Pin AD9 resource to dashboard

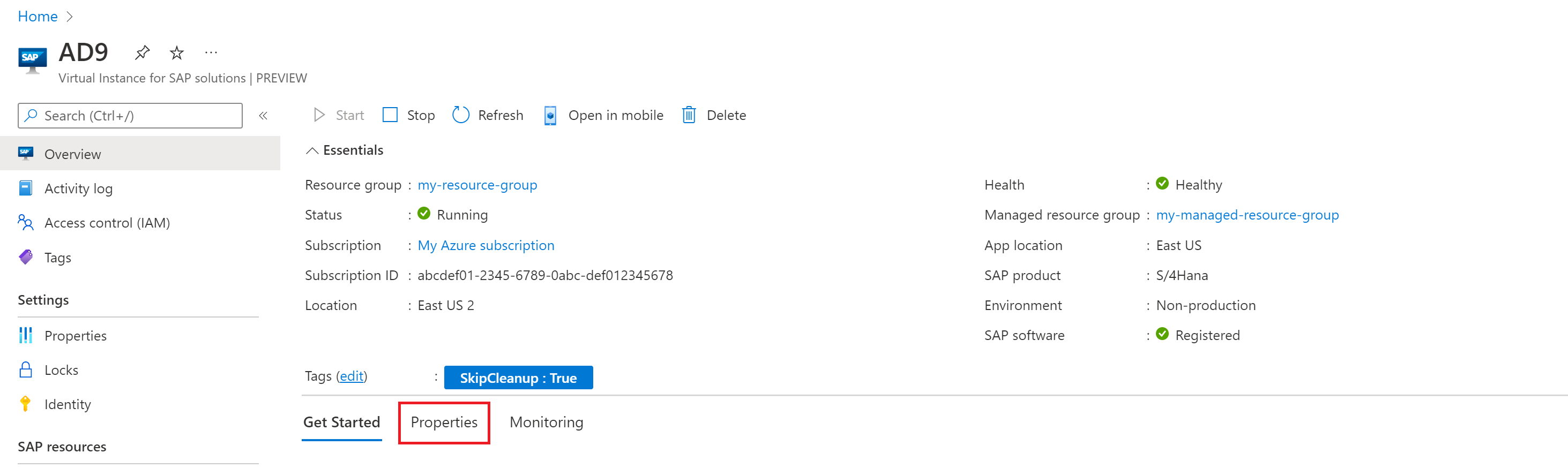[x=143, y=53]
